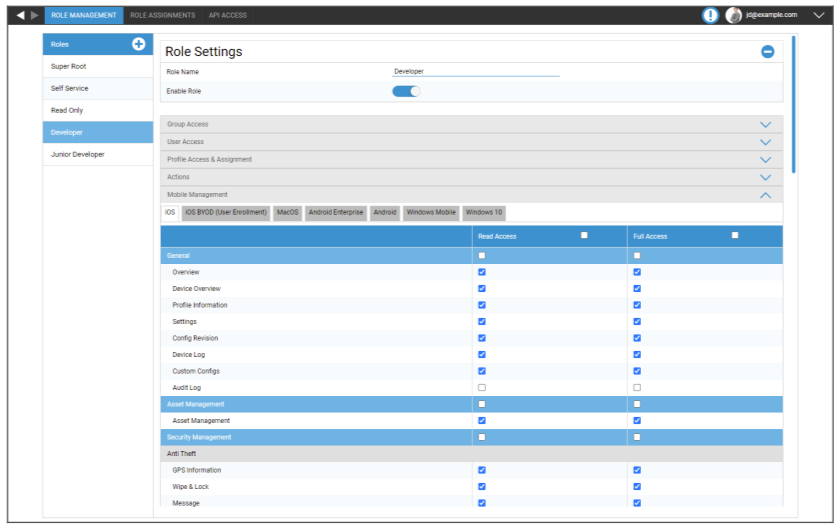
Task: Open the Android Enterprise platform tab
Action: [x=336, y=212]
